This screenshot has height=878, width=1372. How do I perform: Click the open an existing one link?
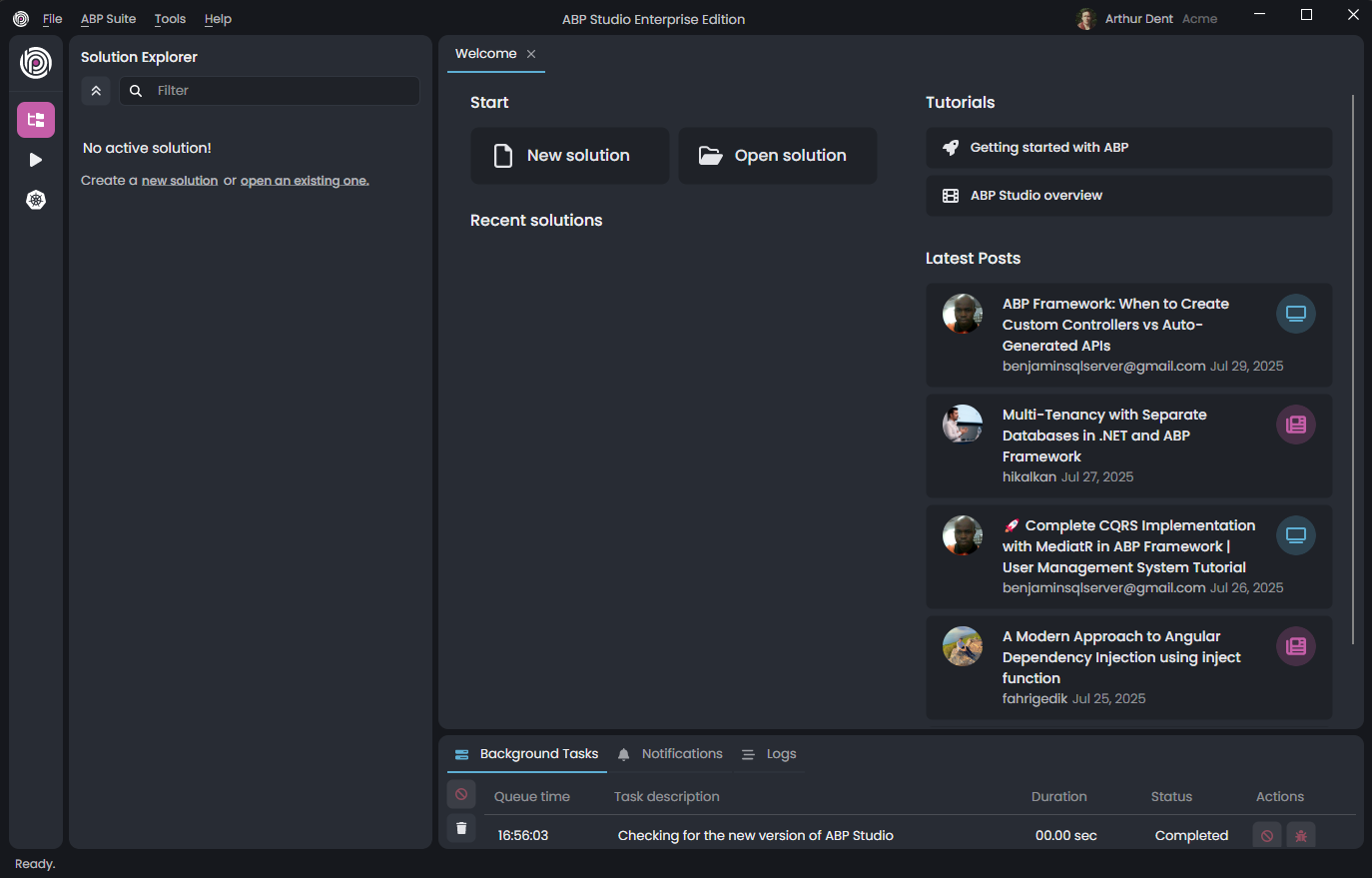(305, 181)
